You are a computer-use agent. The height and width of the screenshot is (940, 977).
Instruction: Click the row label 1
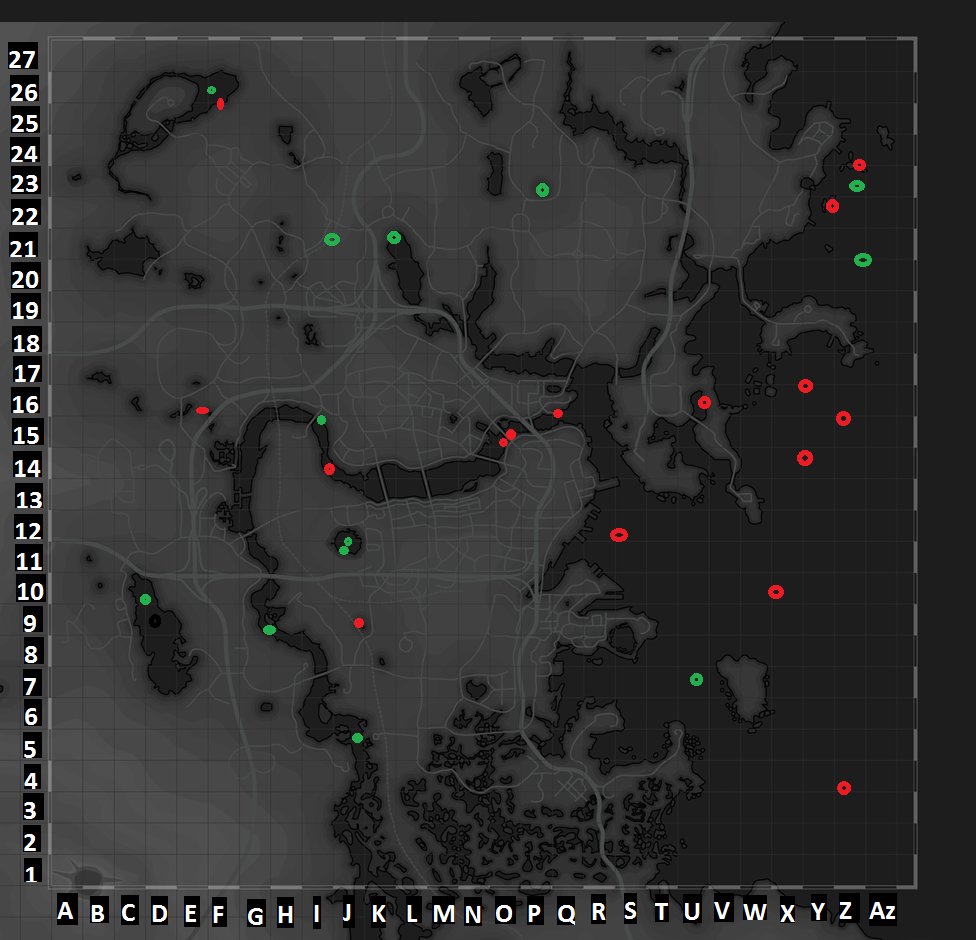[30, 874]
